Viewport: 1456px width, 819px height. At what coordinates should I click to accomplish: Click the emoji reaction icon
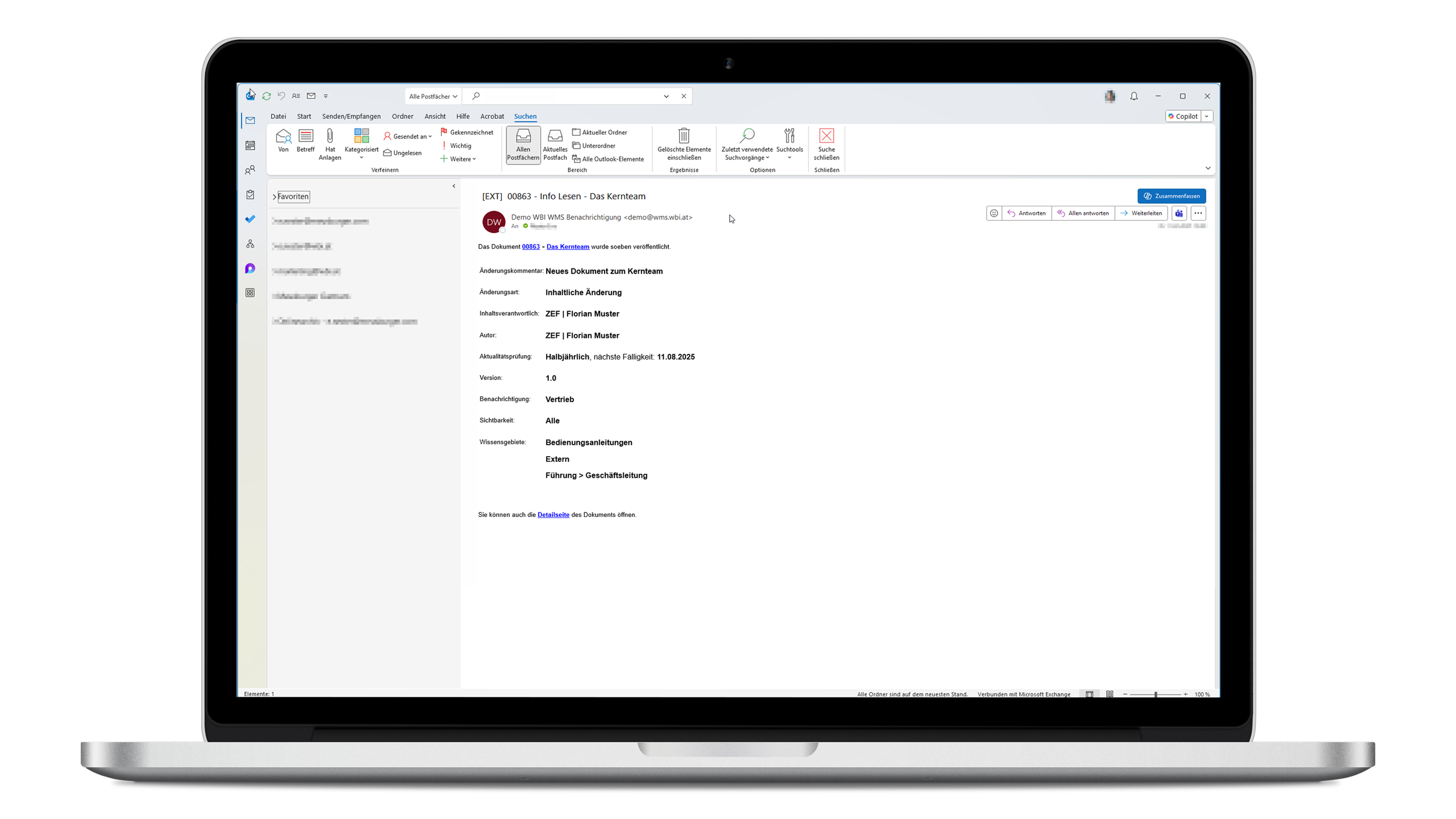[994, 213]
